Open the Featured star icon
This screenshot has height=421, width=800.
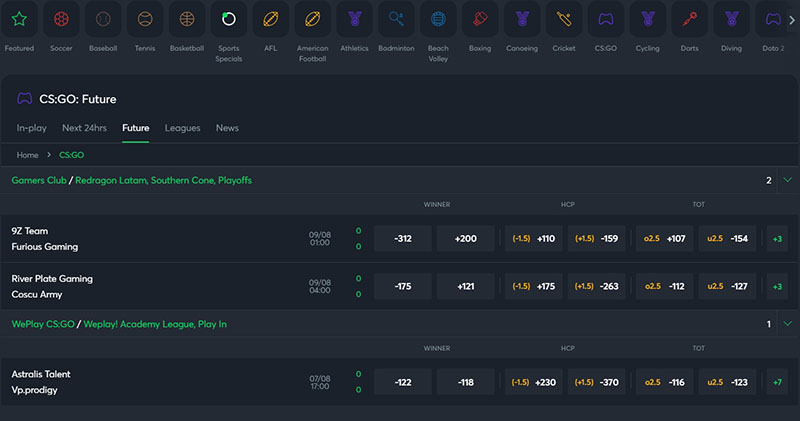pyautogui.click(x=19, y=19)
